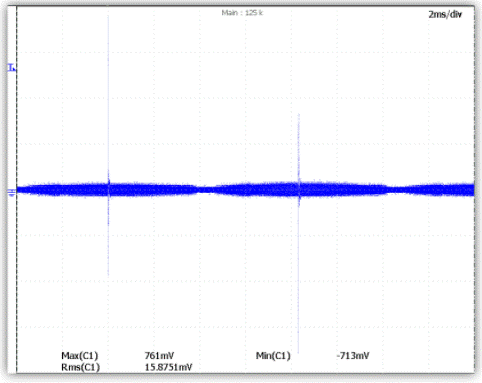
Task: Click the 15.8751mV RMS value
Action: pos(168,367)
